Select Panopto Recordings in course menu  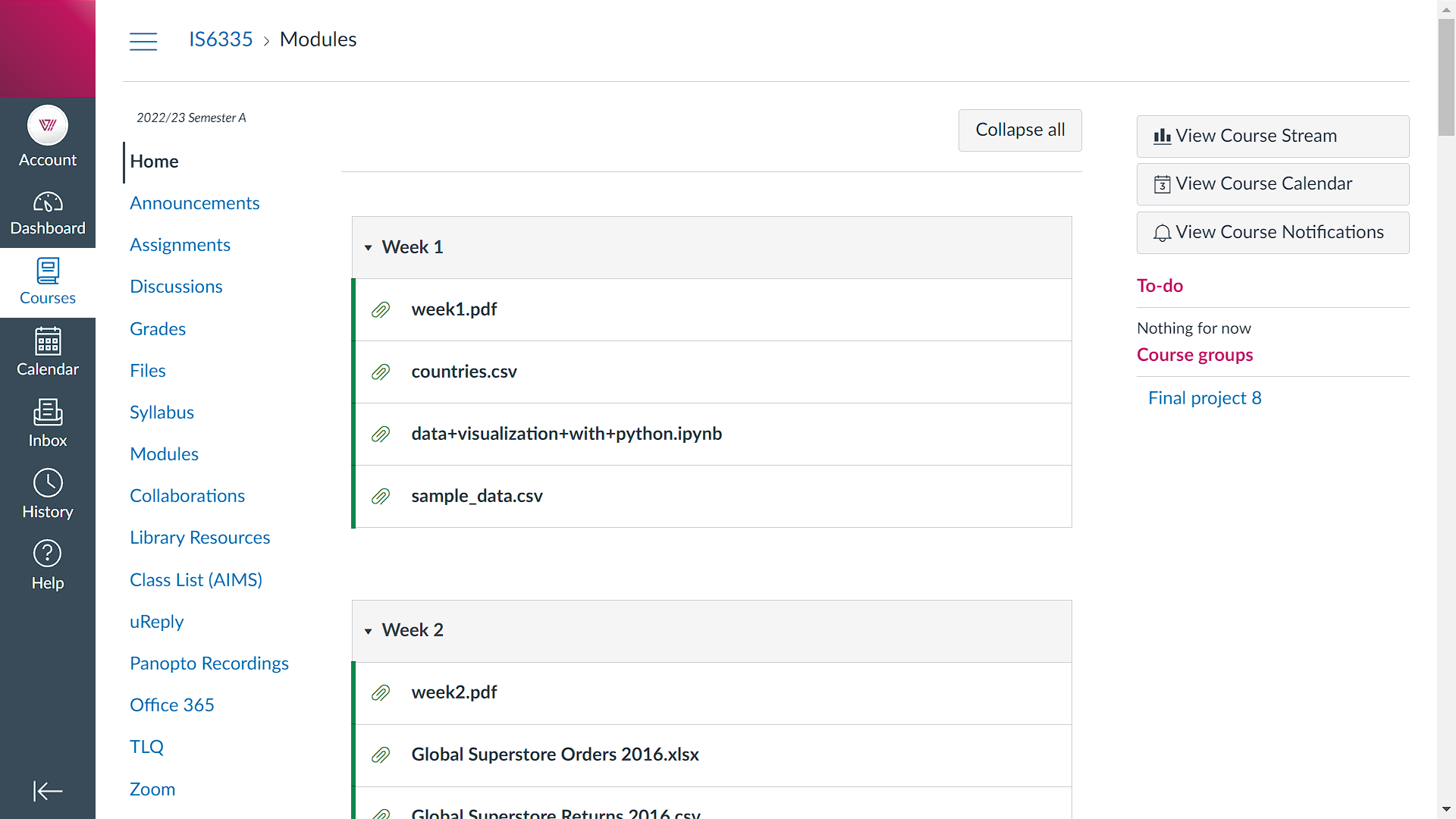209,664
